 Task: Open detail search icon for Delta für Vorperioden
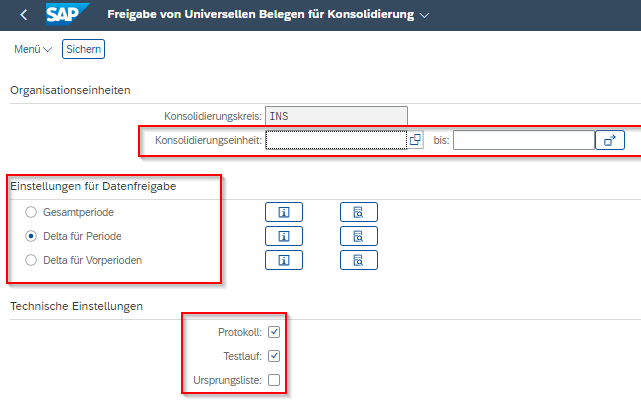coord(358,260)
